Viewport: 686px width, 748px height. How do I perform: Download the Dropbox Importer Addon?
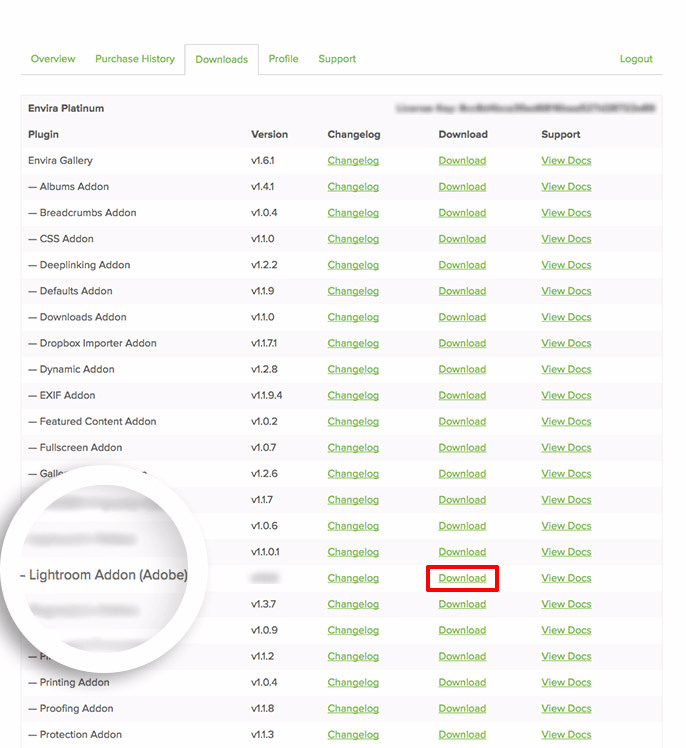tap(462, 343)
